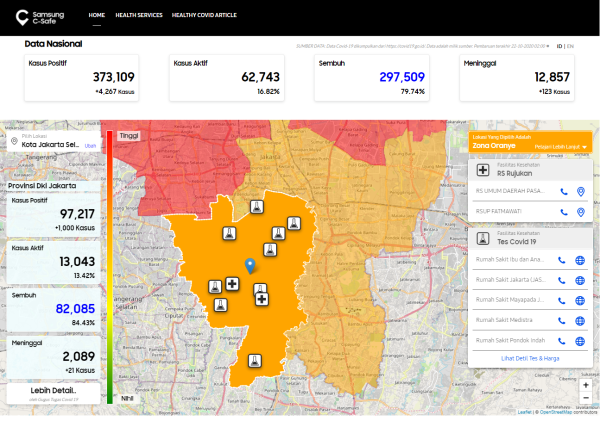Open Lihat Detil Tes & Harga link
This screenshot has height=427, width=600.
tap(530, 359)
